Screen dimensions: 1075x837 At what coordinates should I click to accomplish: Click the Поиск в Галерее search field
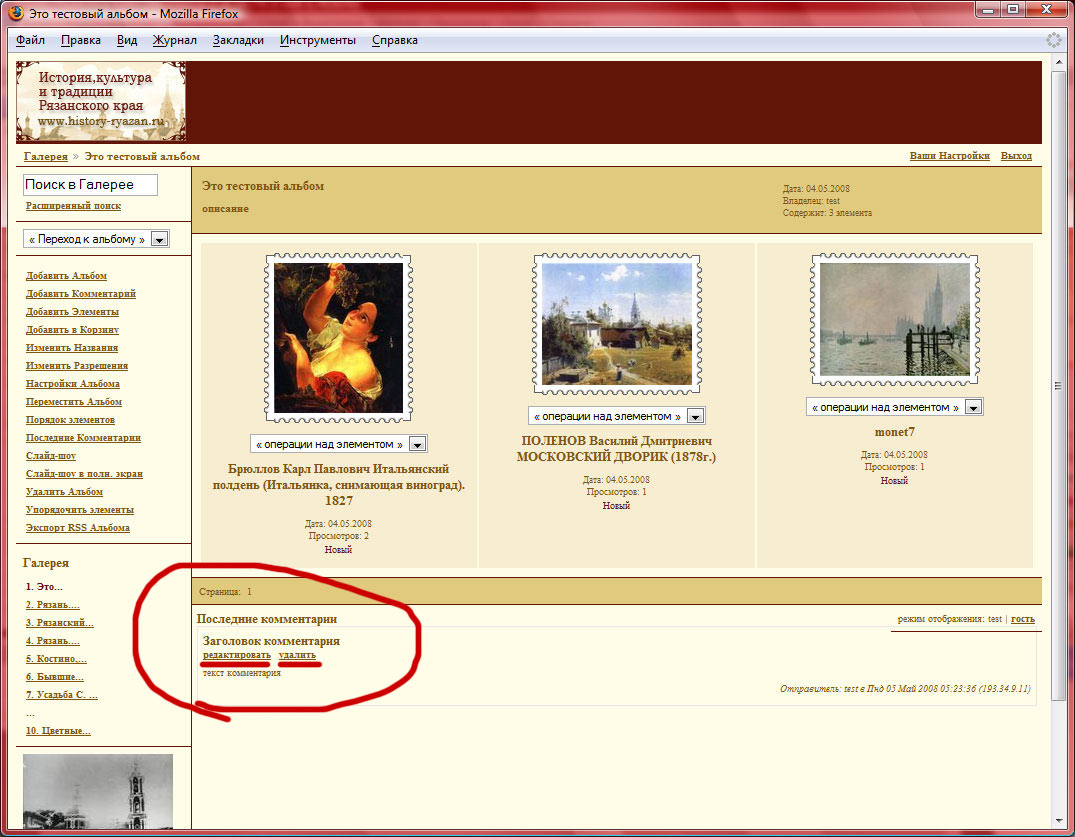(x=90, y=184)
